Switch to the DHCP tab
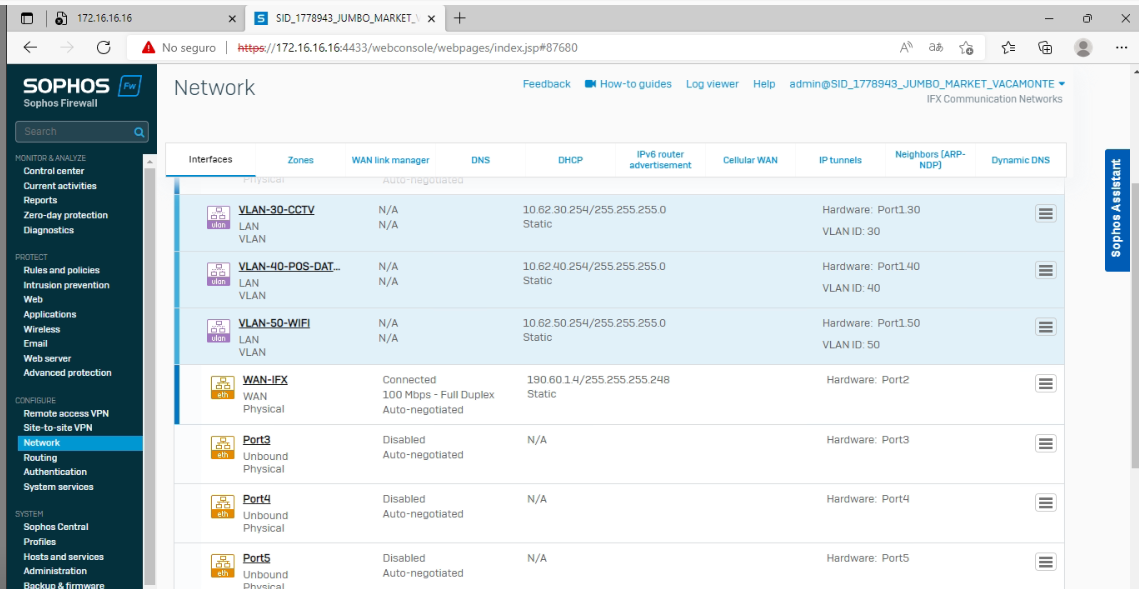This screenshot has height=589, width=1139. pyautogui.click(x=570, y=160)
